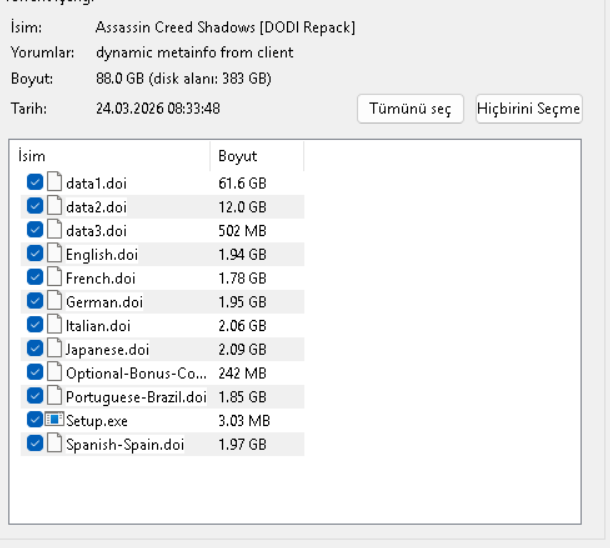
Task: Toggle Spanish-Spain.doi checkbox
Action: point(35,443)
